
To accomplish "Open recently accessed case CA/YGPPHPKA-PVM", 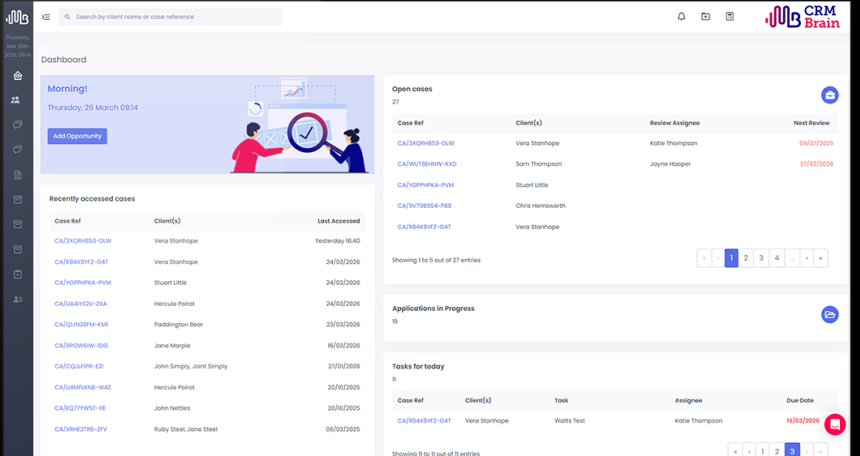I will 83,283.
